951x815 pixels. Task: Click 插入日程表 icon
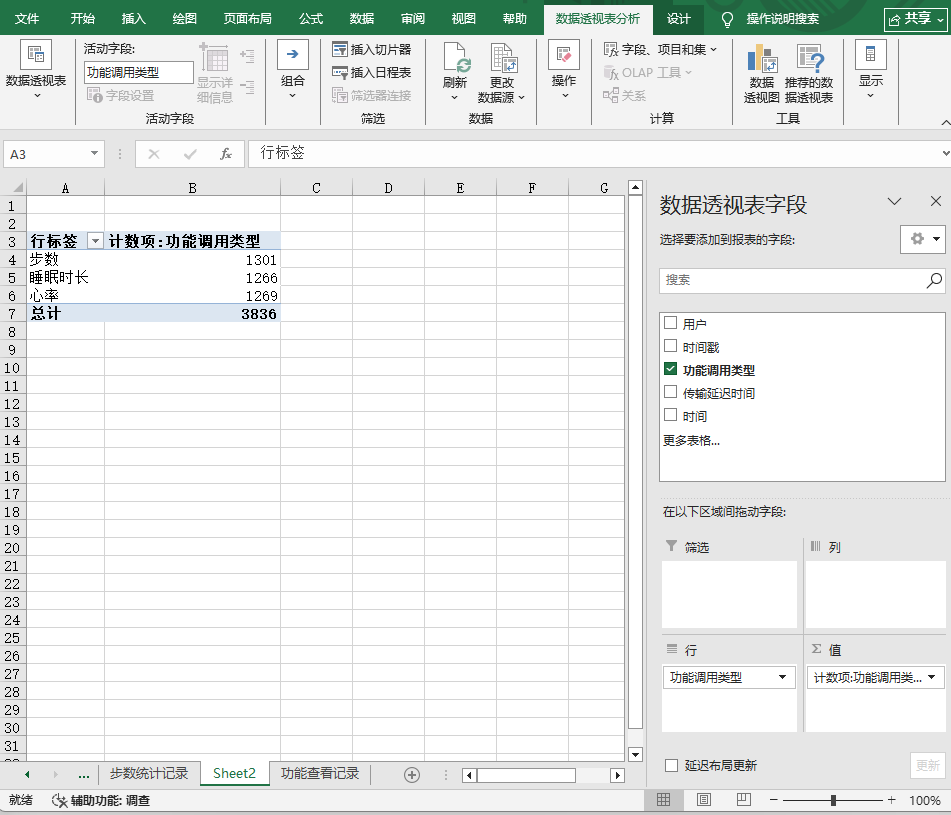340,72
